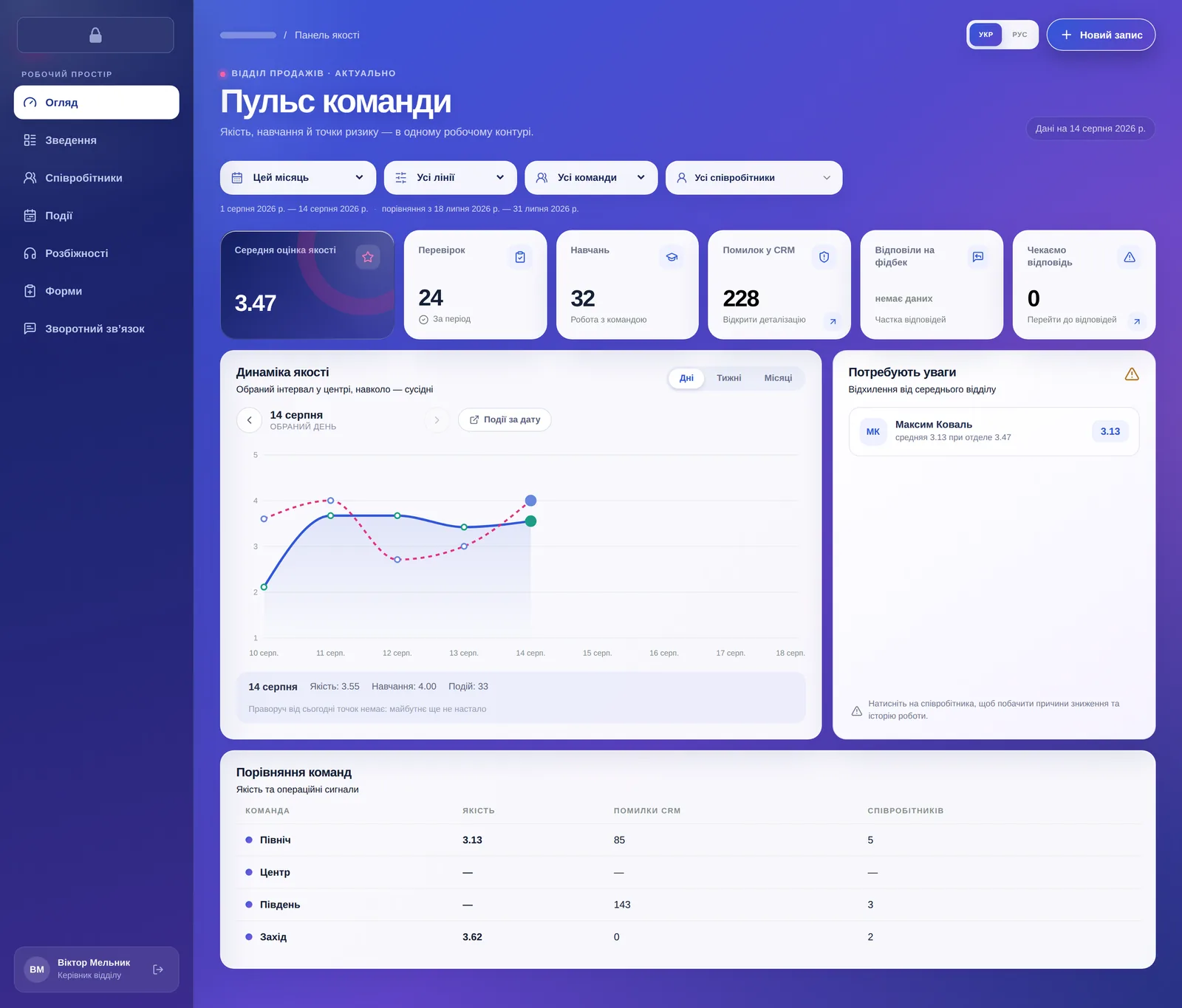Switch the language to УКР
Image resolution: width=1182 pixels, height=1008 pixels.
point(985,35)
